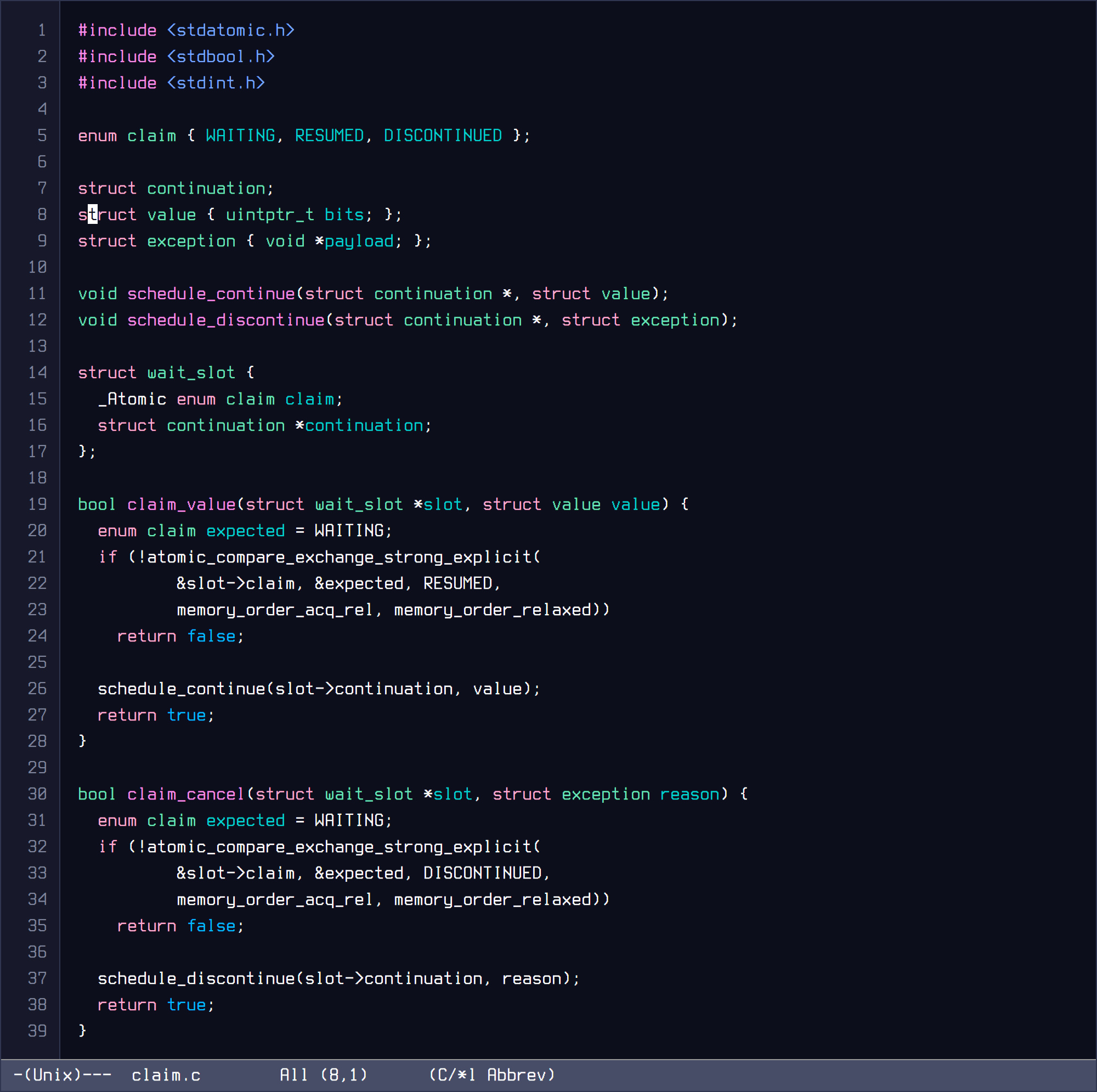Click the stdint.h include on line 3

click(x=216, y=83)
